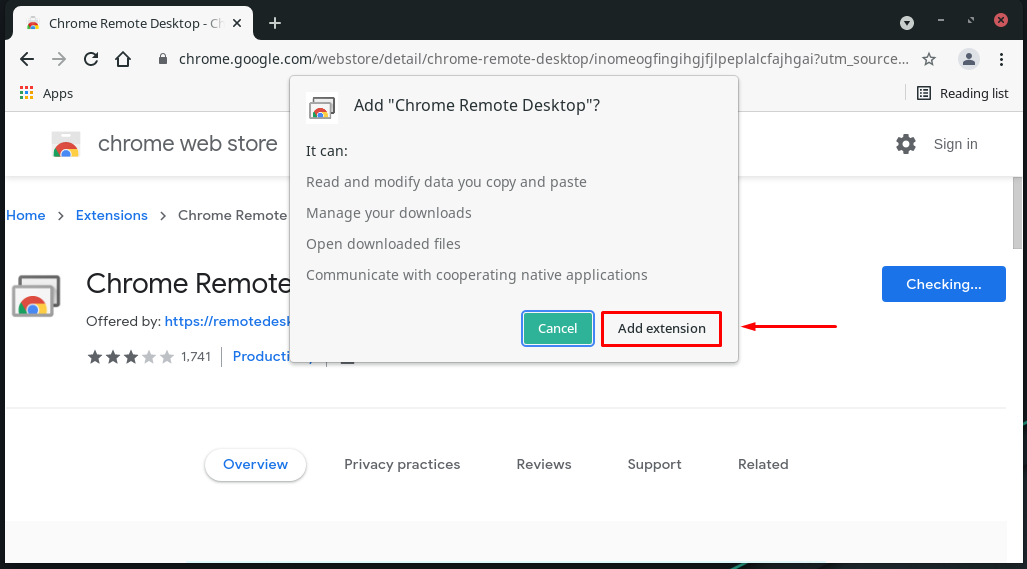This screenshot has width=1027, height=569.
Task: Open the remotedesktop offered-by link
Action: pos(227,321)
